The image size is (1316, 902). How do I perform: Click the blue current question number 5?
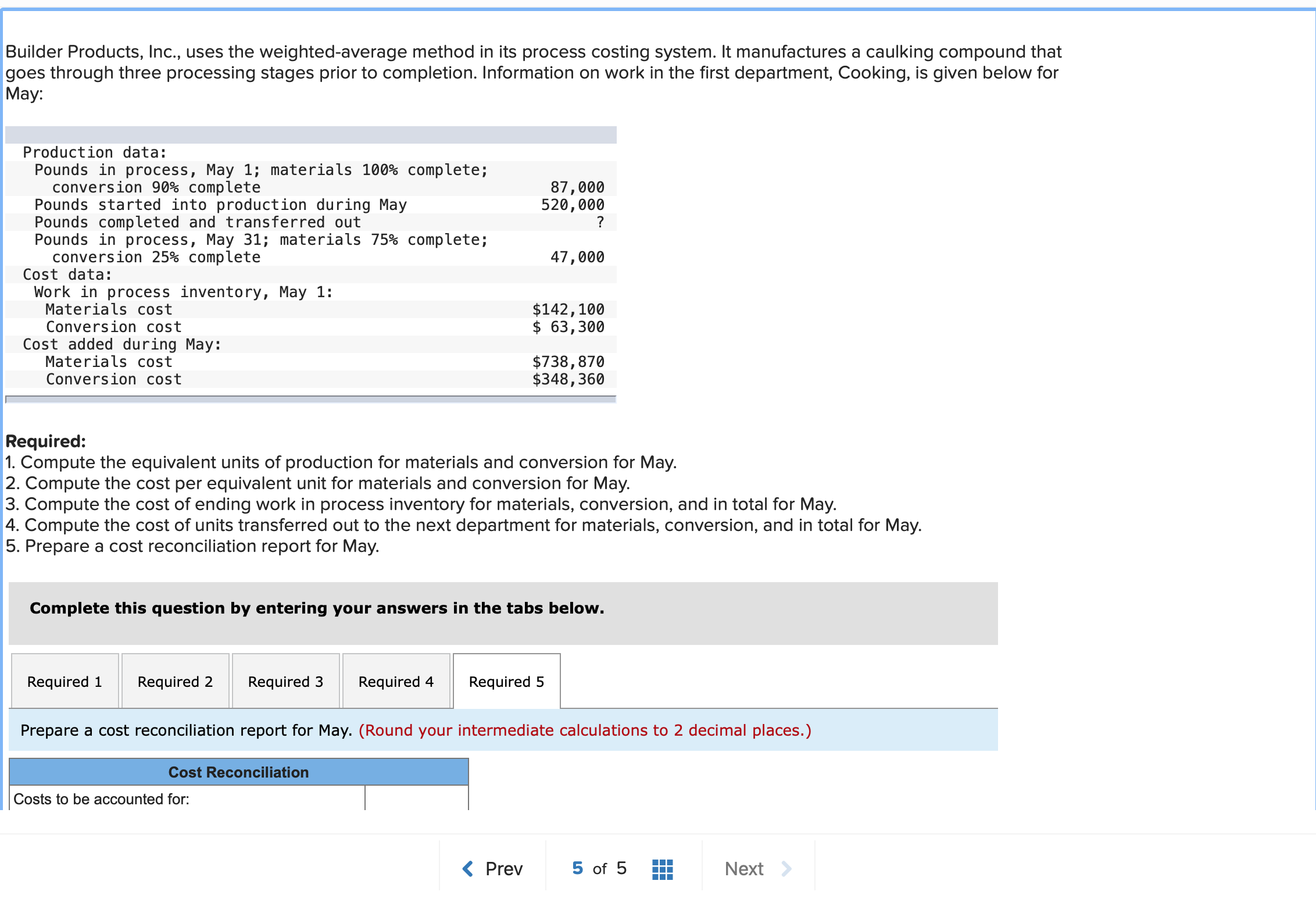coord(577,868)
